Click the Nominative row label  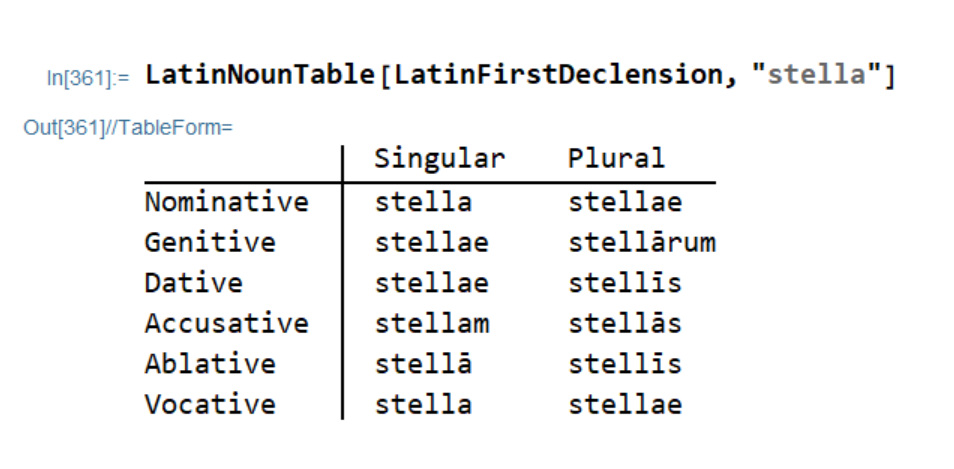pos(226,202)
